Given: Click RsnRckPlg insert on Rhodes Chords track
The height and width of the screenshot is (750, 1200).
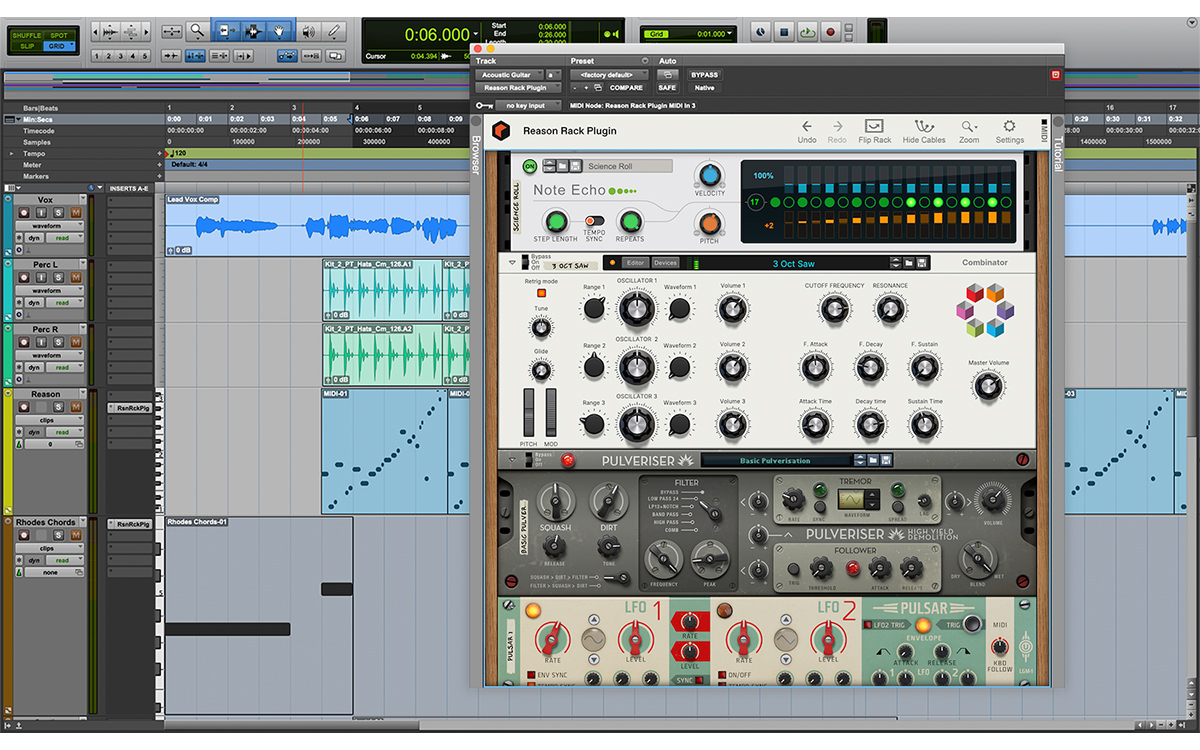Looking at the screenshot, I should (x=132, y=524).
